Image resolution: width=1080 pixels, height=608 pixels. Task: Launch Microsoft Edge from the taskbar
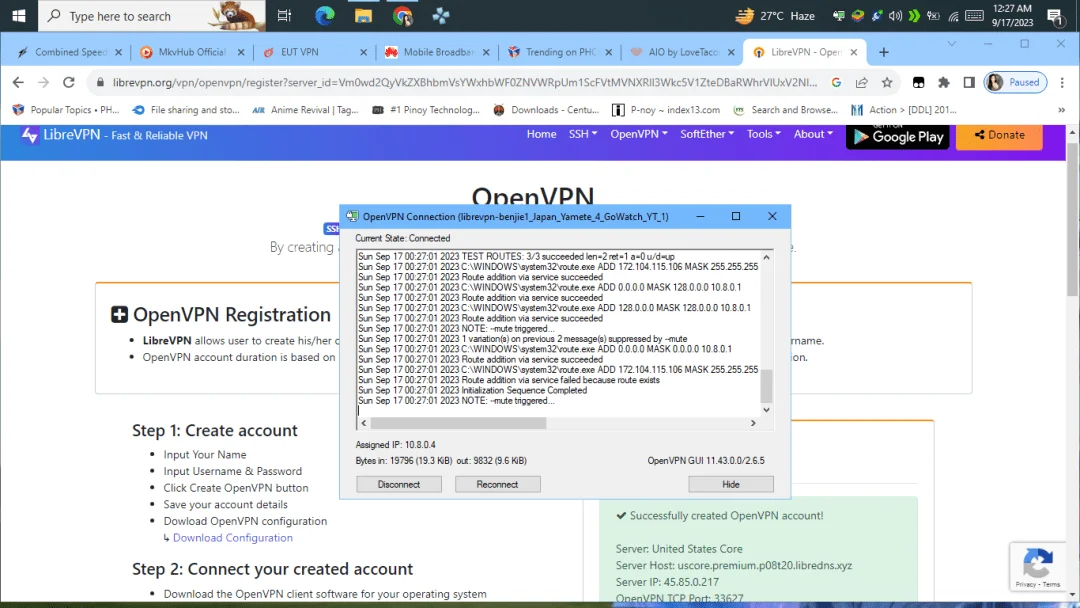[324, 15]
